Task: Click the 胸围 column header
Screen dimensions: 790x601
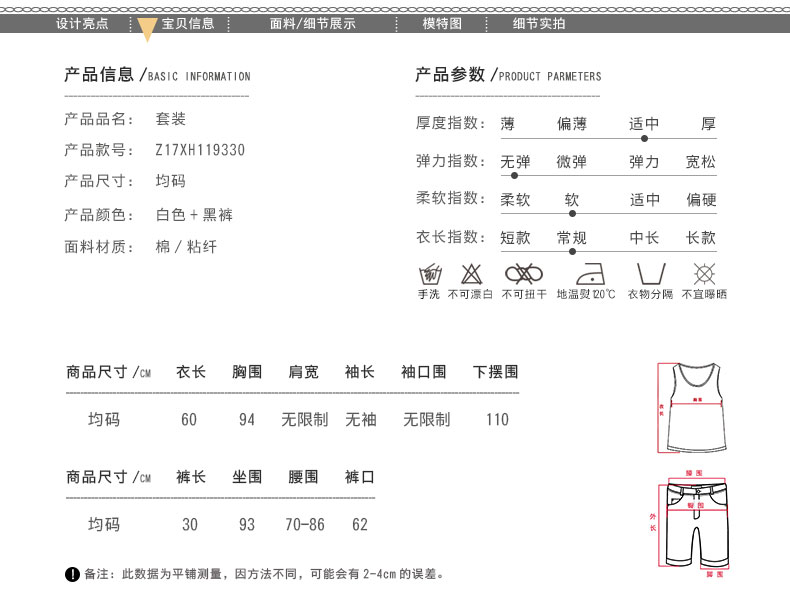Action: (247, 372)
